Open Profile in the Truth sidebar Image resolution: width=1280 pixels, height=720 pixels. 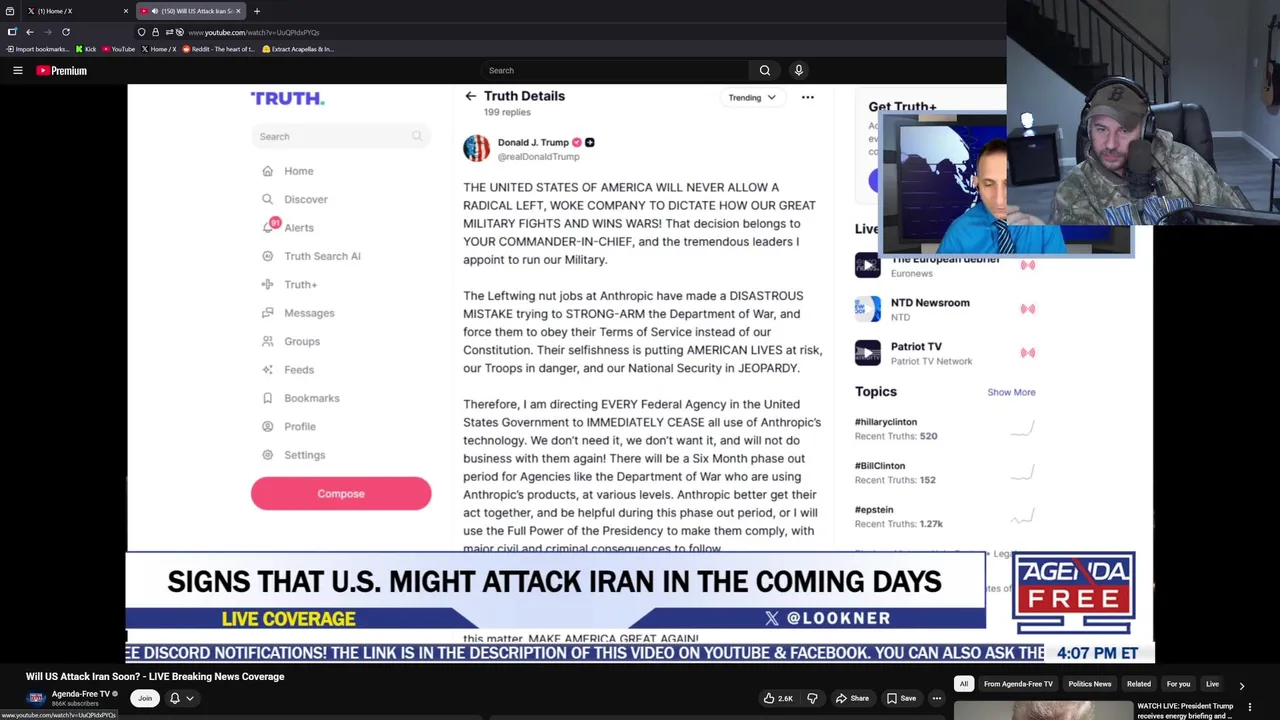(x=289, y=426)
